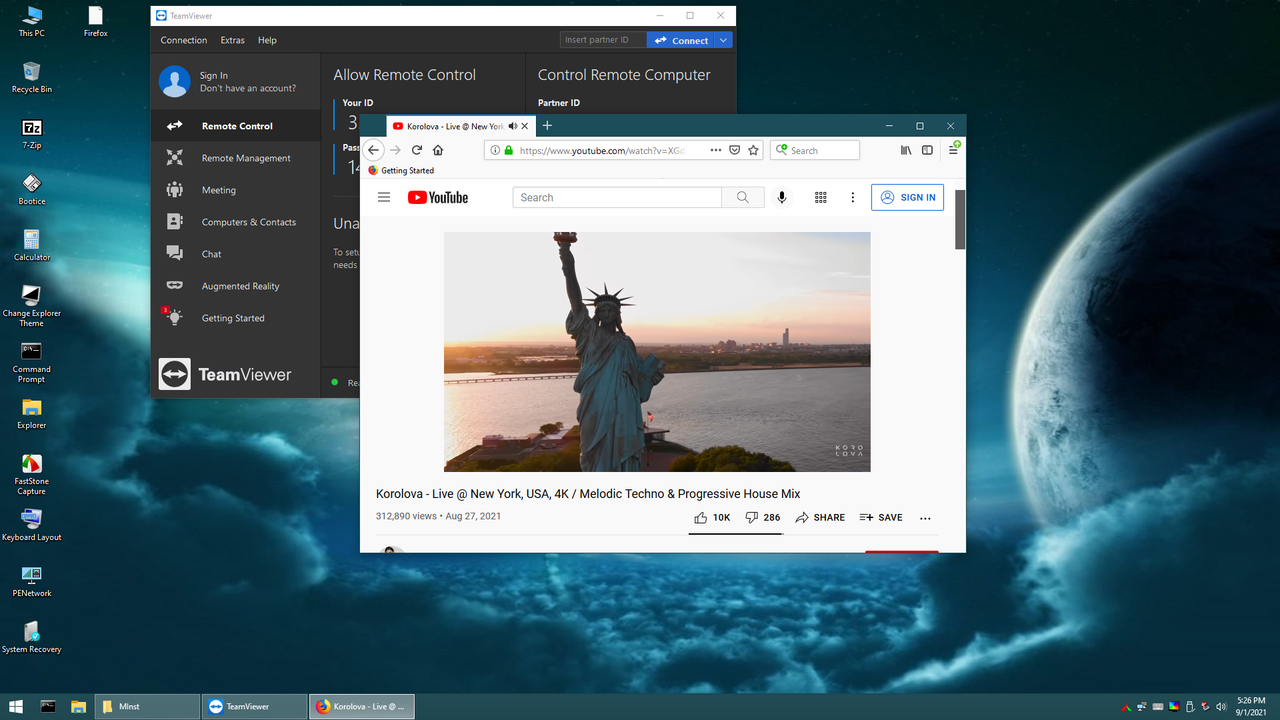Save the video to a playlist
Screen dimensions: 1280x720
(x=881, y=517)
